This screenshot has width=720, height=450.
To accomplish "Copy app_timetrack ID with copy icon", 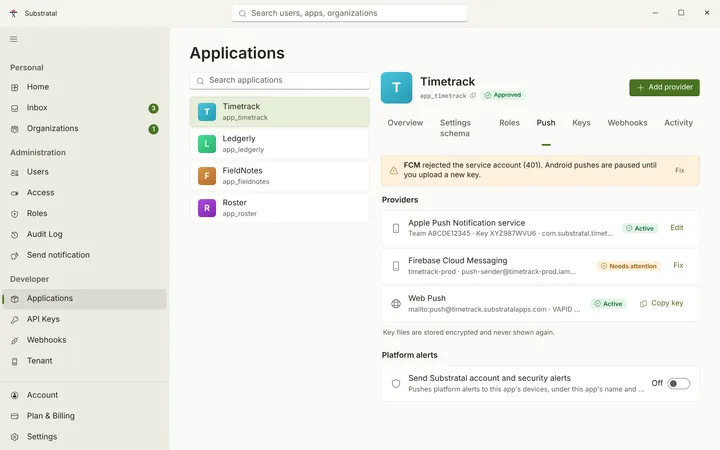I will pos(473,96).
